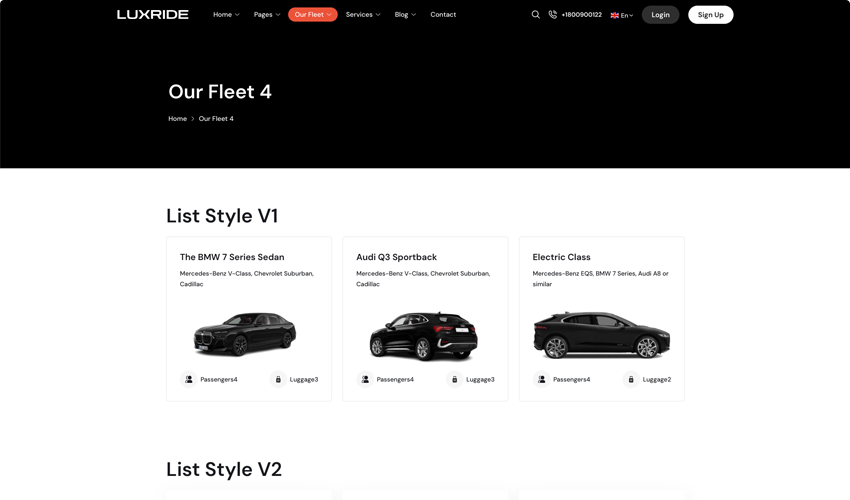This screenshot has height=500, width=850.
Task: Click the Audi Q3 Sportback passengers icon
Action: [x=365, y=380]
